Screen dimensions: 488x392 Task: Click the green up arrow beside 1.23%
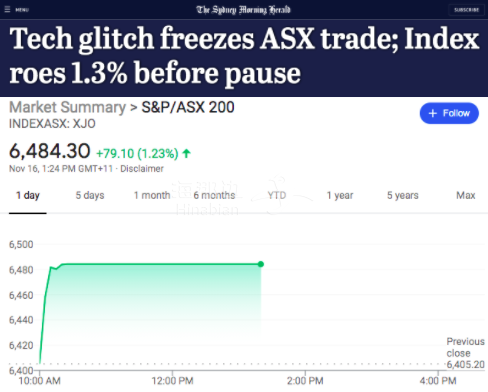[x=187, y=154]
